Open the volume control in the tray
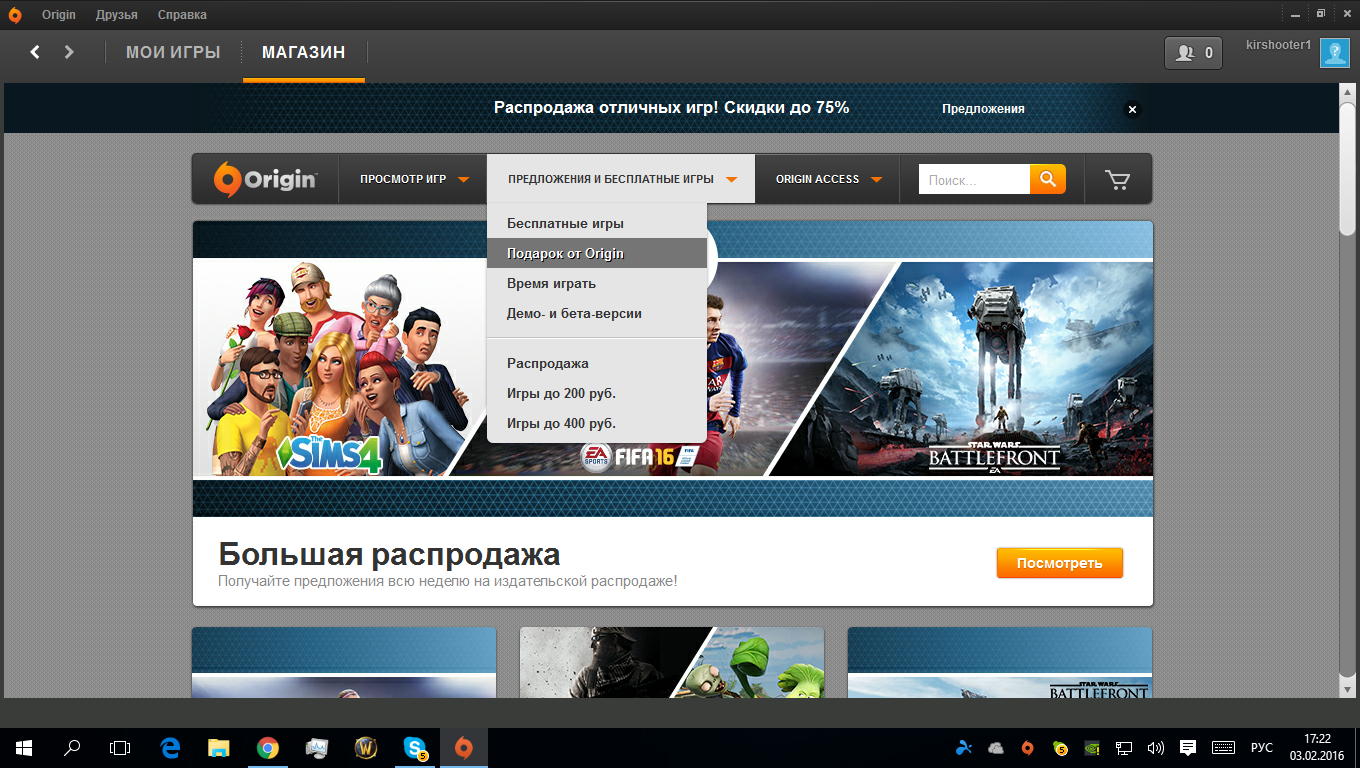The image size is (1360, 768). click(x=1156, y=747)
